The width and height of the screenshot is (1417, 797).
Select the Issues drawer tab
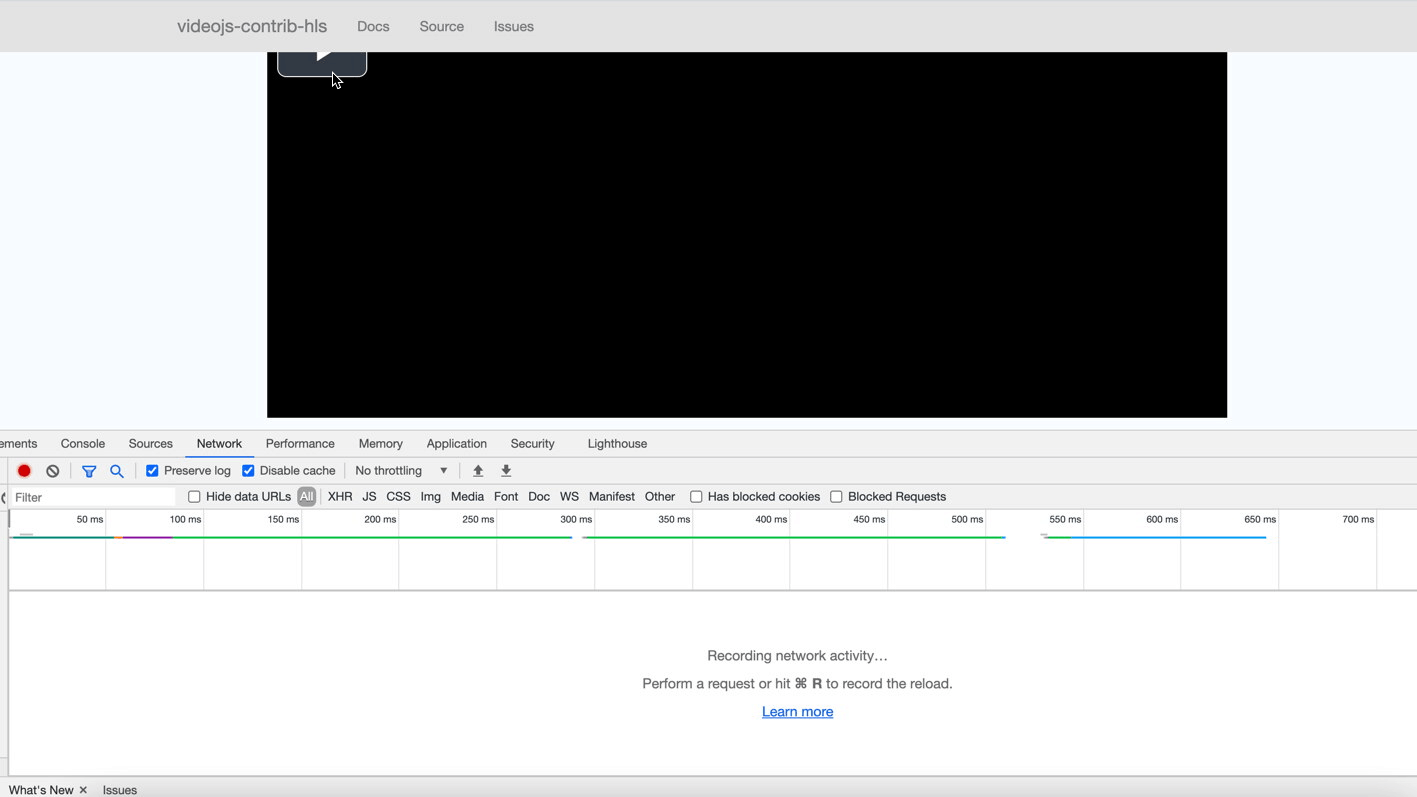point(120,790)
